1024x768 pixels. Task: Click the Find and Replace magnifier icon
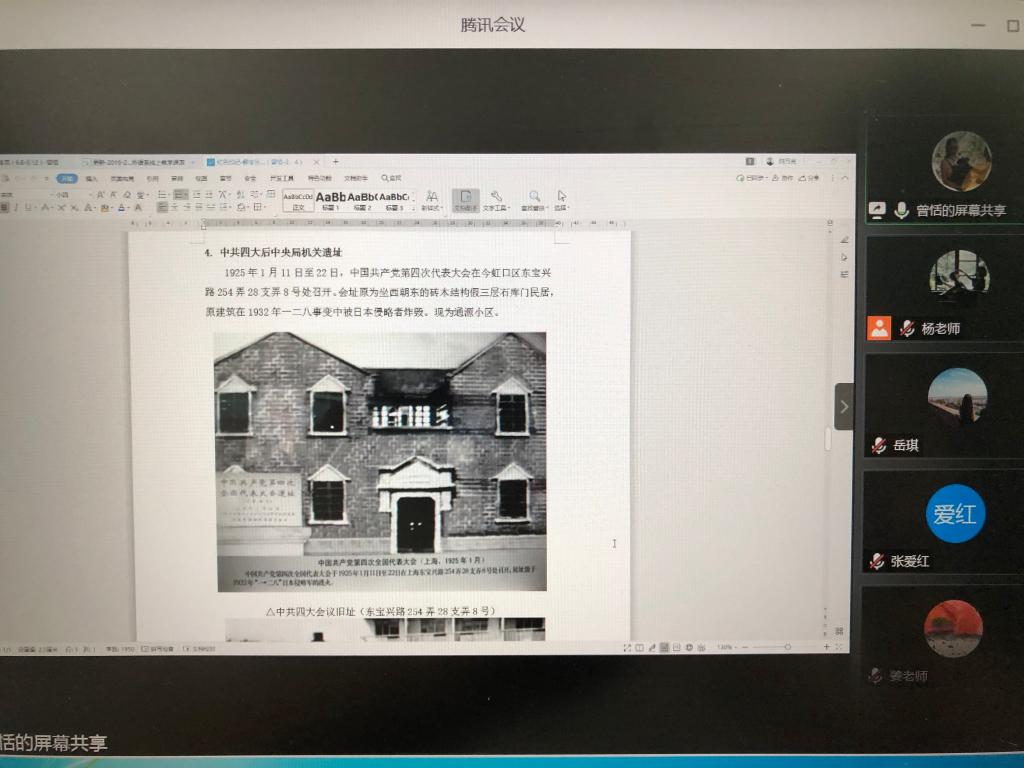point(535,196)
